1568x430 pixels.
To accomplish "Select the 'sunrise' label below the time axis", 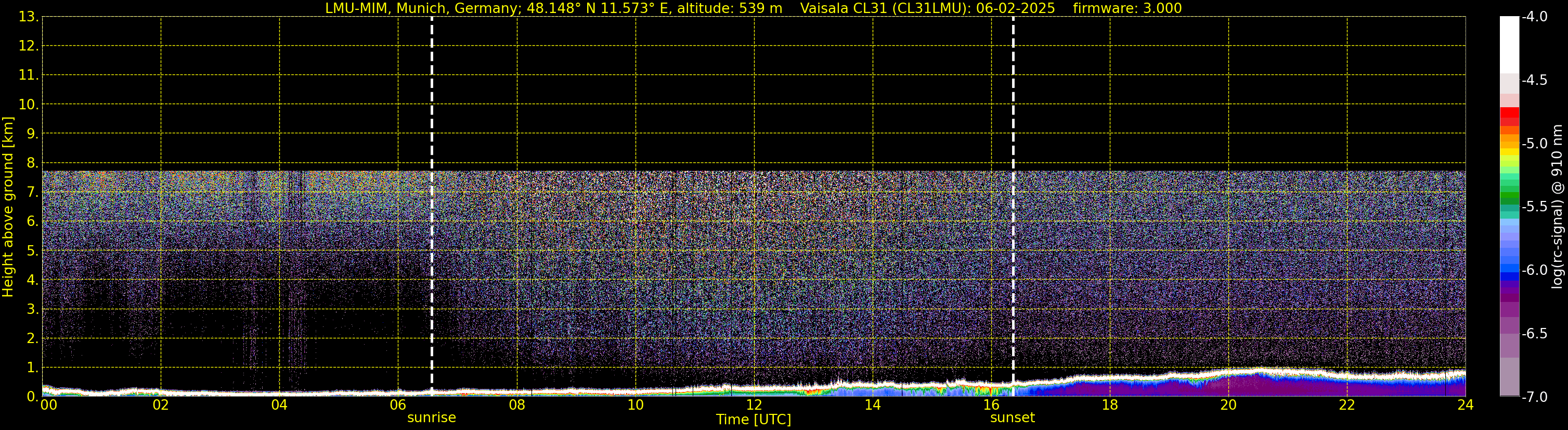I will [432, 418].
